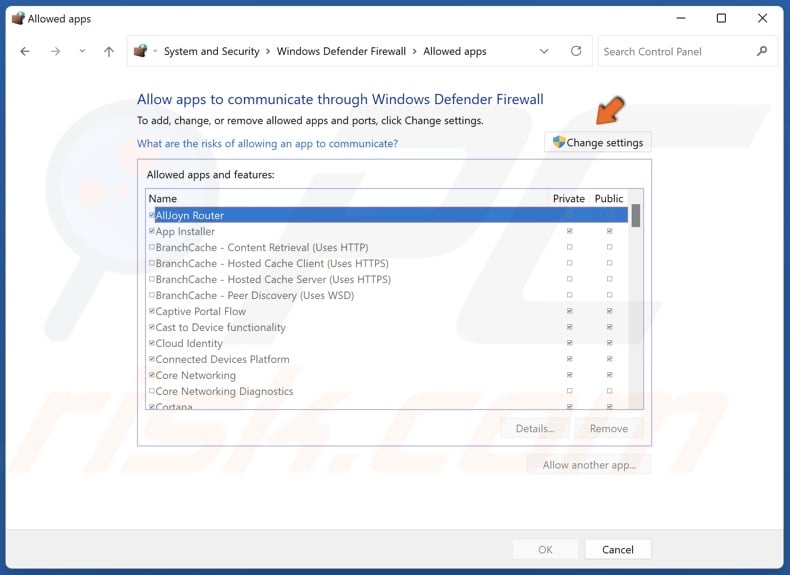Go back with the left arrow icon
This screenshot has height=575, width=790.
pyautogui.click(x=25, y=51)
